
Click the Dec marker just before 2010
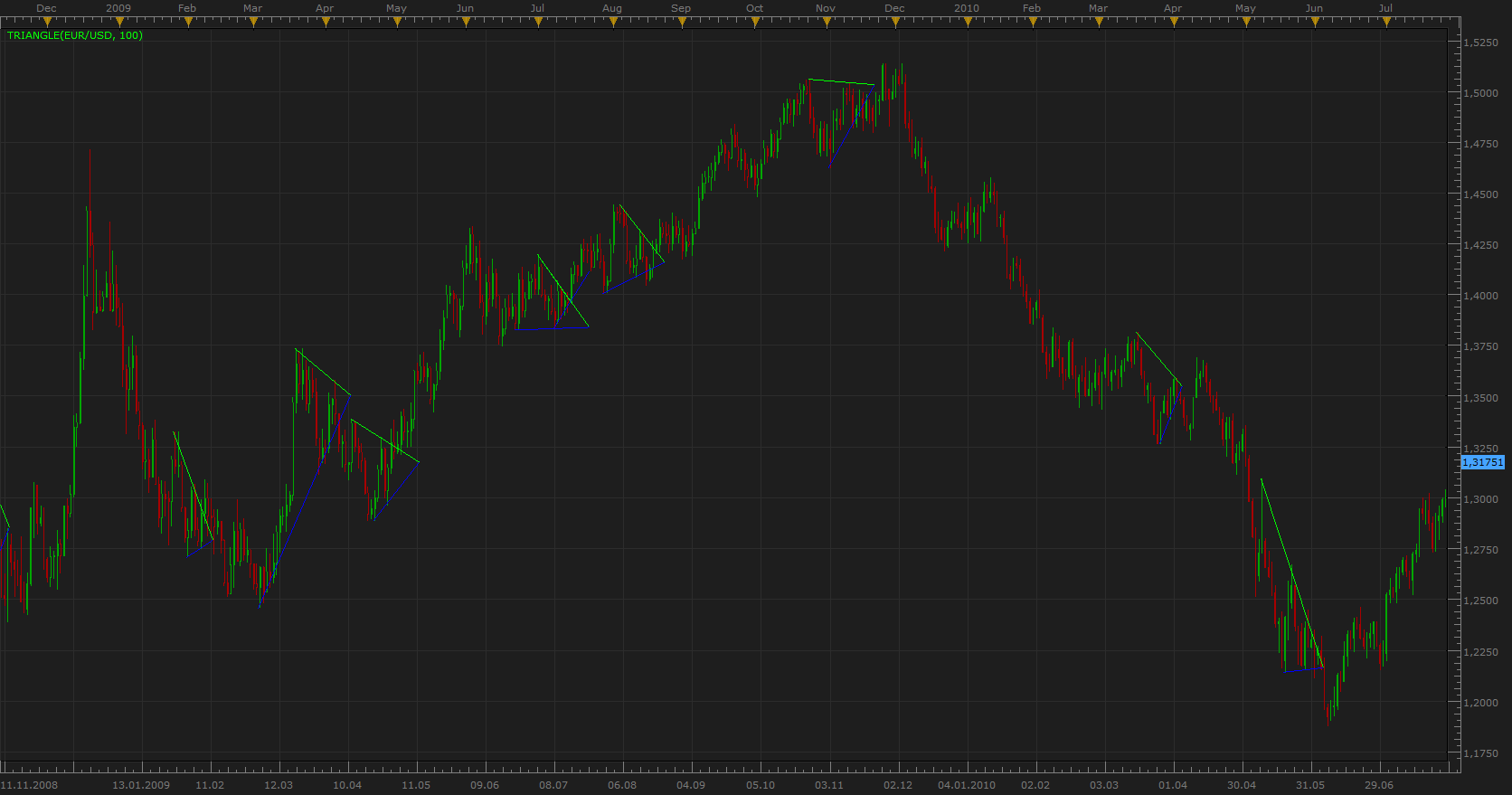coord(894,8)
